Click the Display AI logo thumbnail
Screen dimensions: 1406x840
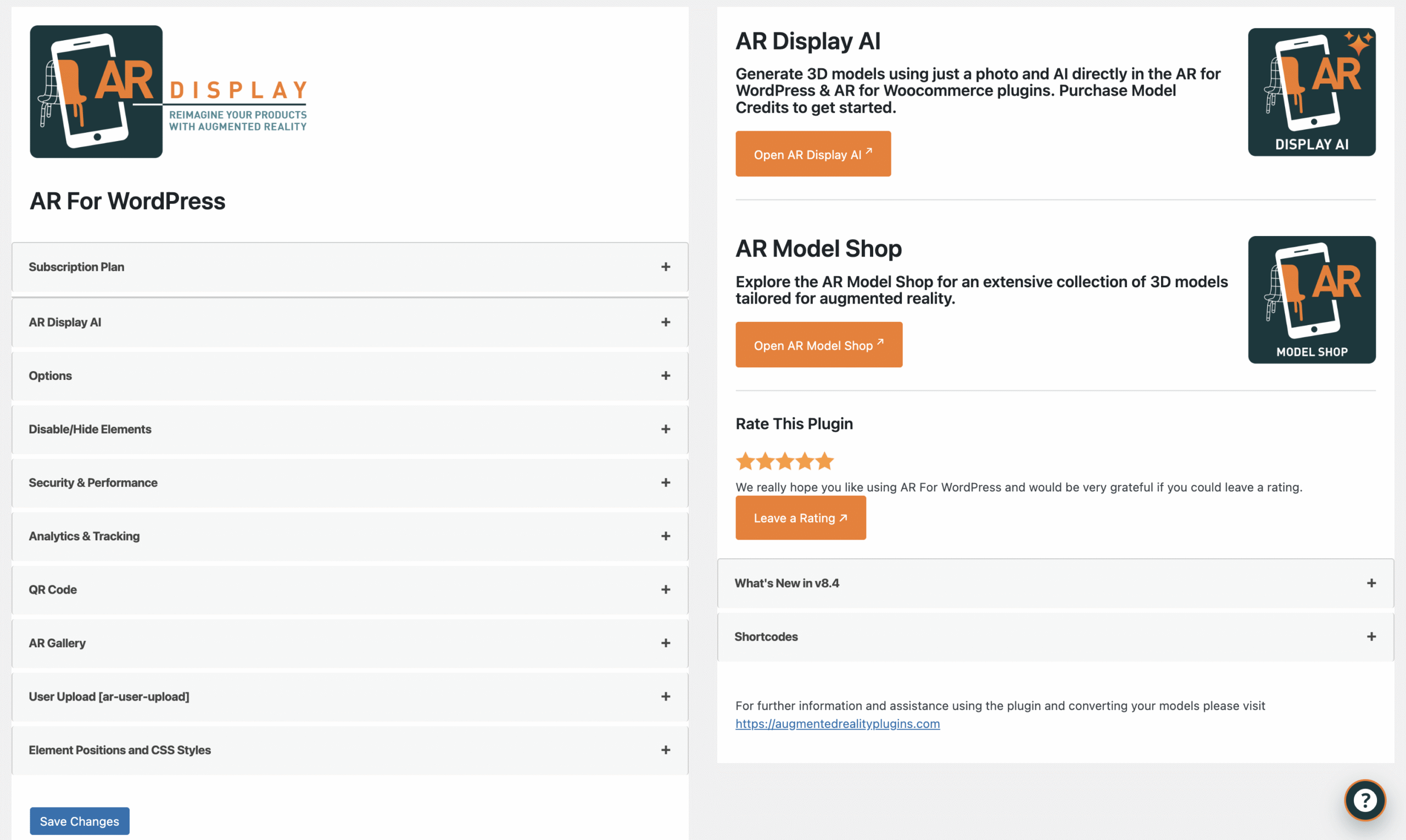point(1312,92)
